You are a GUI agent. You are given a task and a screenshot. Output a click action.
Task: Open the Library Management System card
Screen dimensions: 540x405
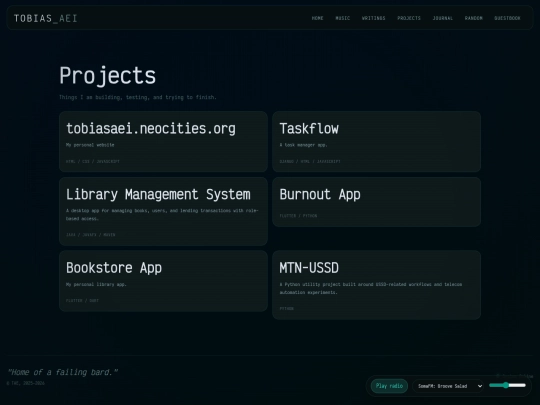[163, 211]
